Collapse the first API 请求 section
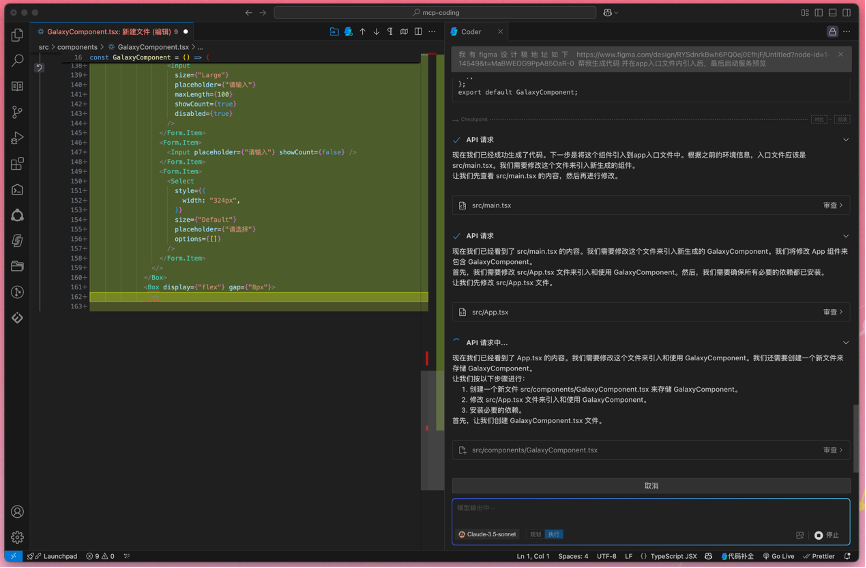The width and height of the screenshot is (866, 568). click(846, 140)
